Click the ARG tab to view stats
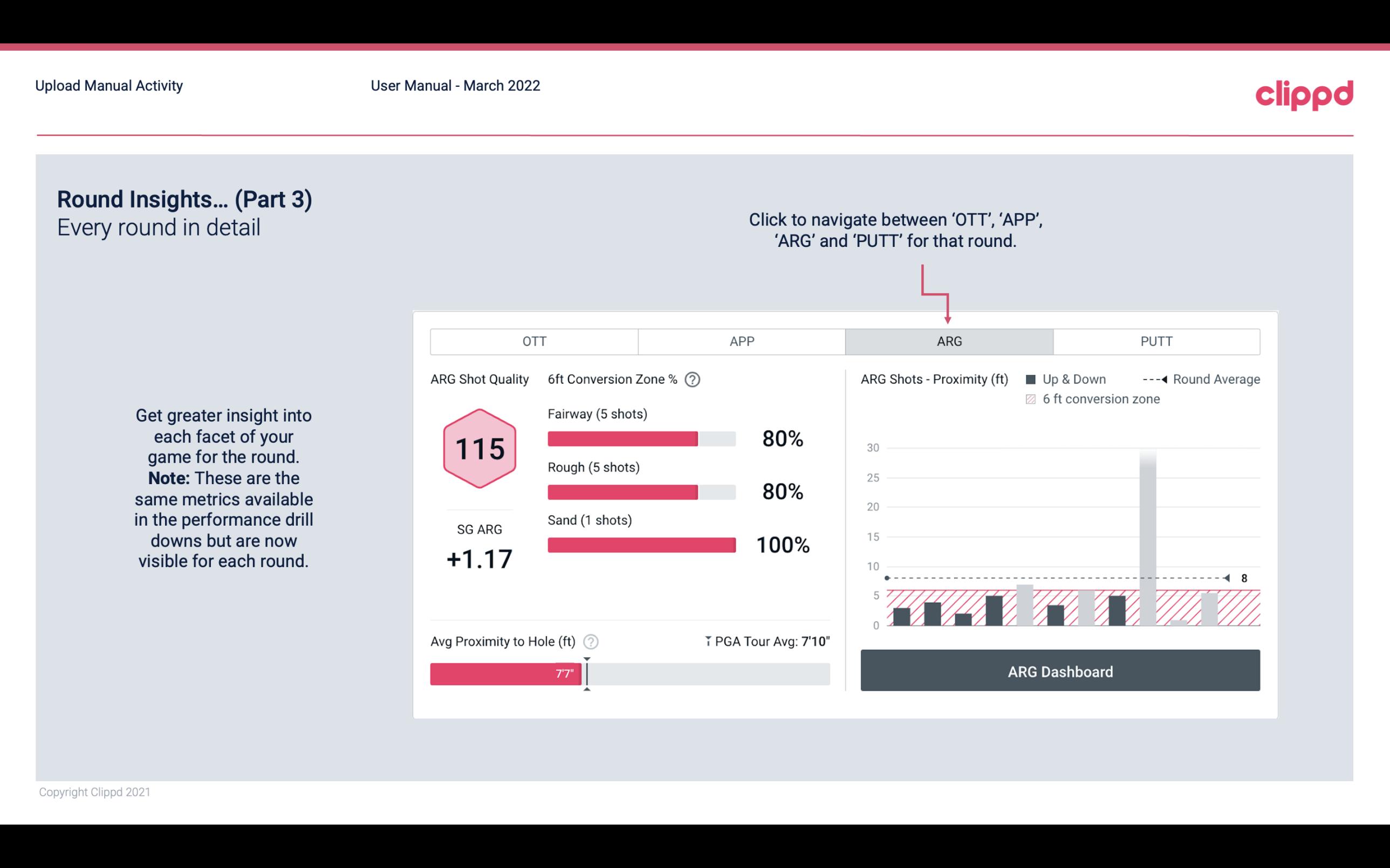This screenshot has height=868, width=1390. pyautogui.click(x=947, y=342)
